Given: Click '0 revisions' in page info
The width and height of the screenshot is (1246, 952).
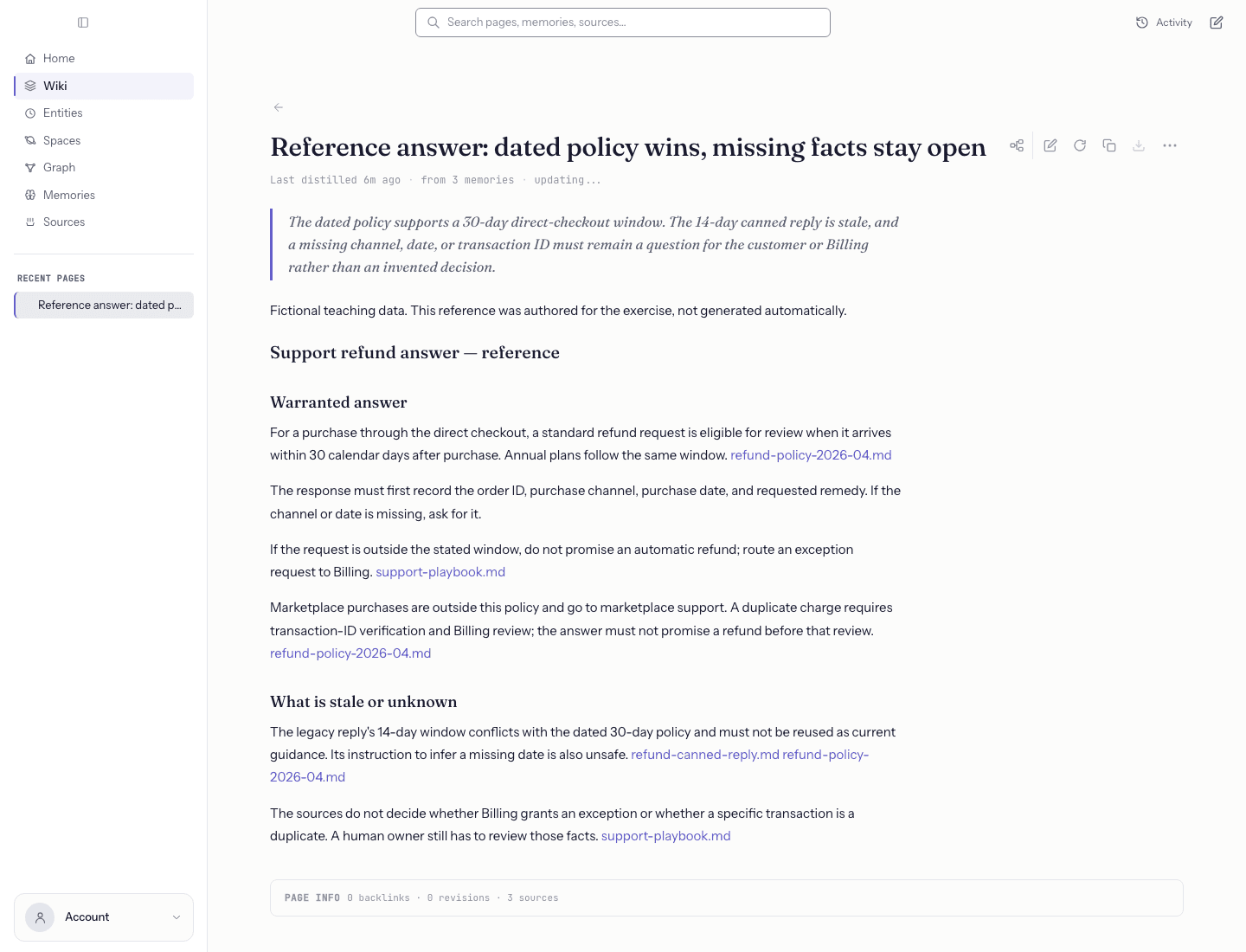Looking at the screenshot, I should (x=458, y=898).
